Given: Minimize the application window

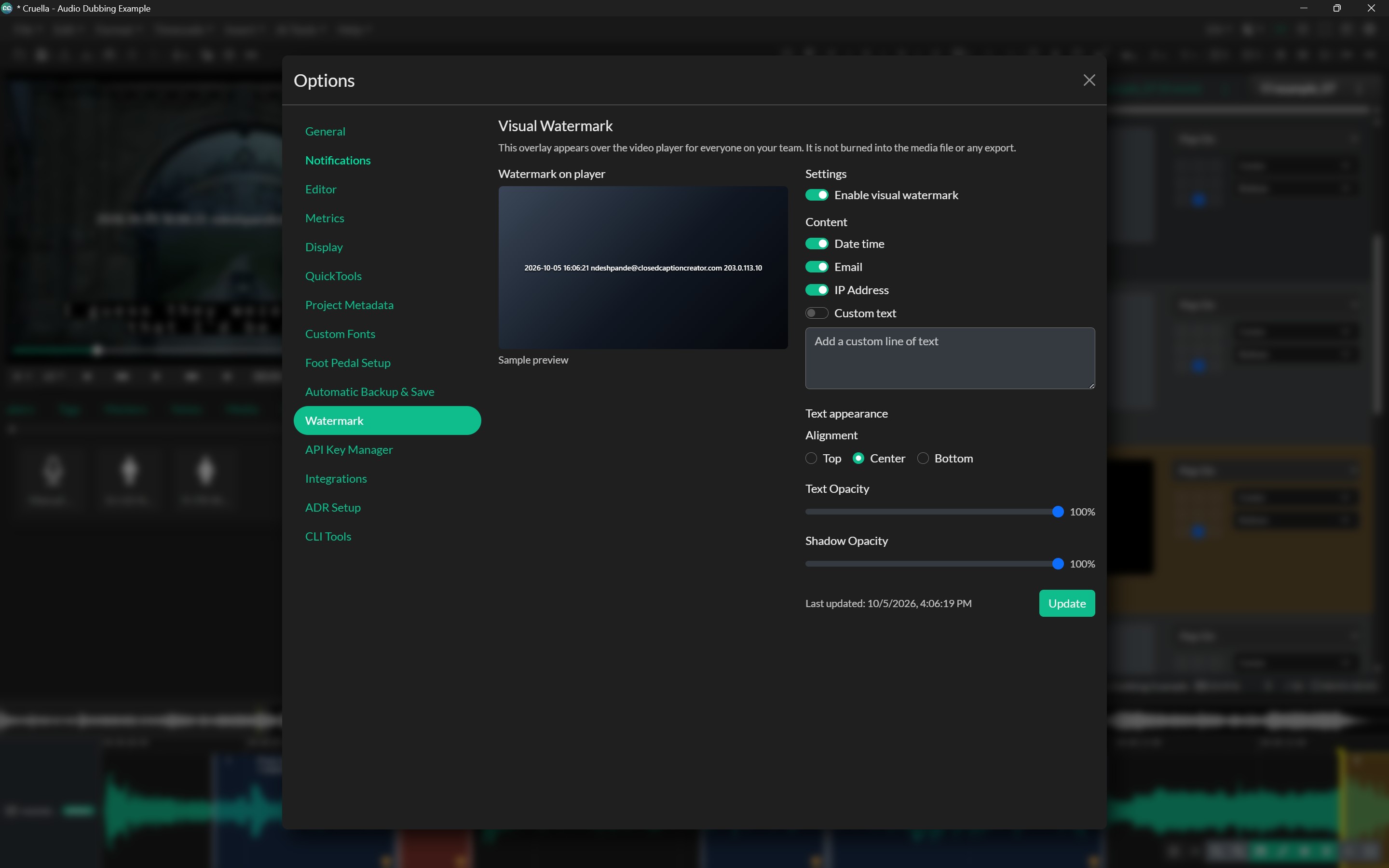Looking at the screenshot, I should 1304,8.
